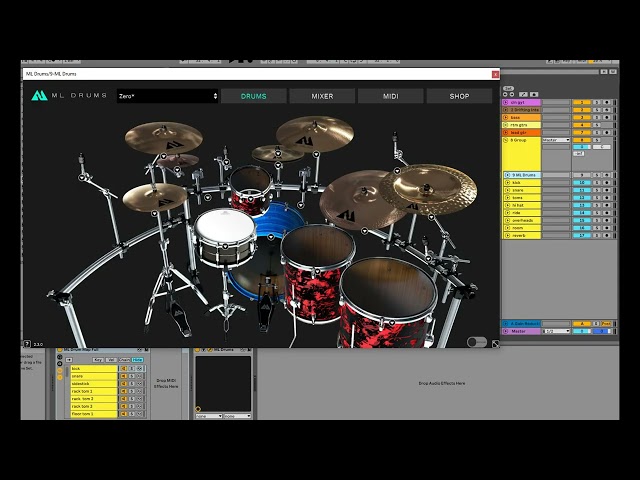Screen dimensions: 640x480
Task: Mute the kick chain speaker icon
Action: pyautogui.click(x=123, y=369)
